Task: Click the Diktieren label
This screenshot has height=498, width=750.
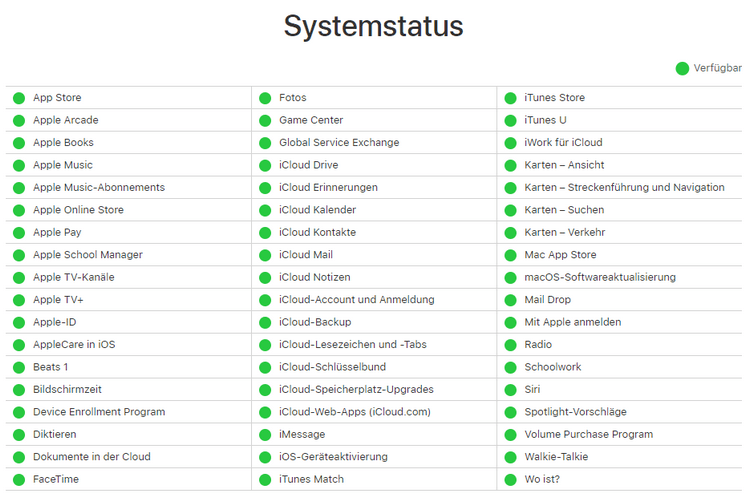Action: pyautogui.click(x=55, y=434)
